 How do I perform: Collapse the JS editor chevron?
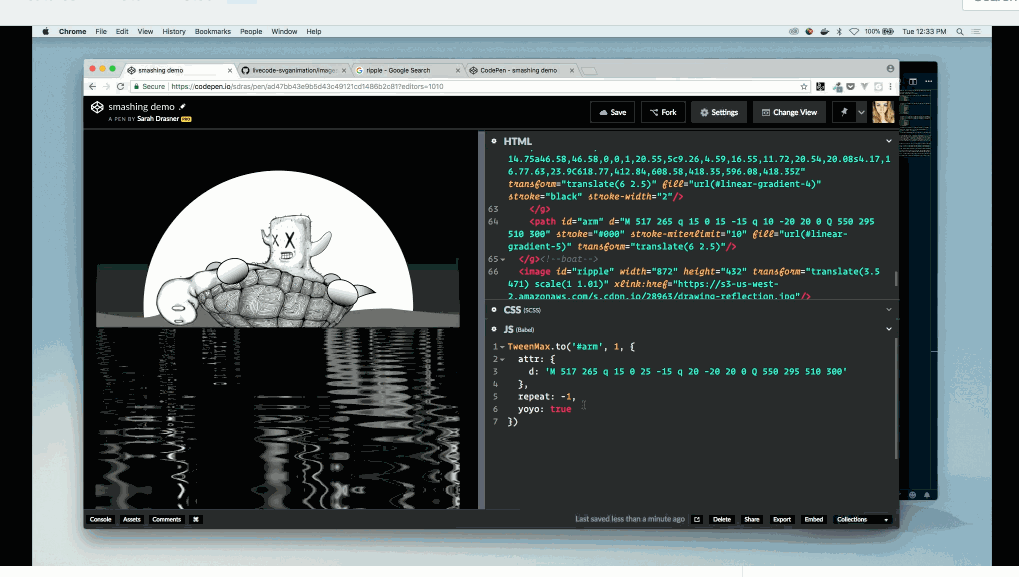(x=888, y=329)
